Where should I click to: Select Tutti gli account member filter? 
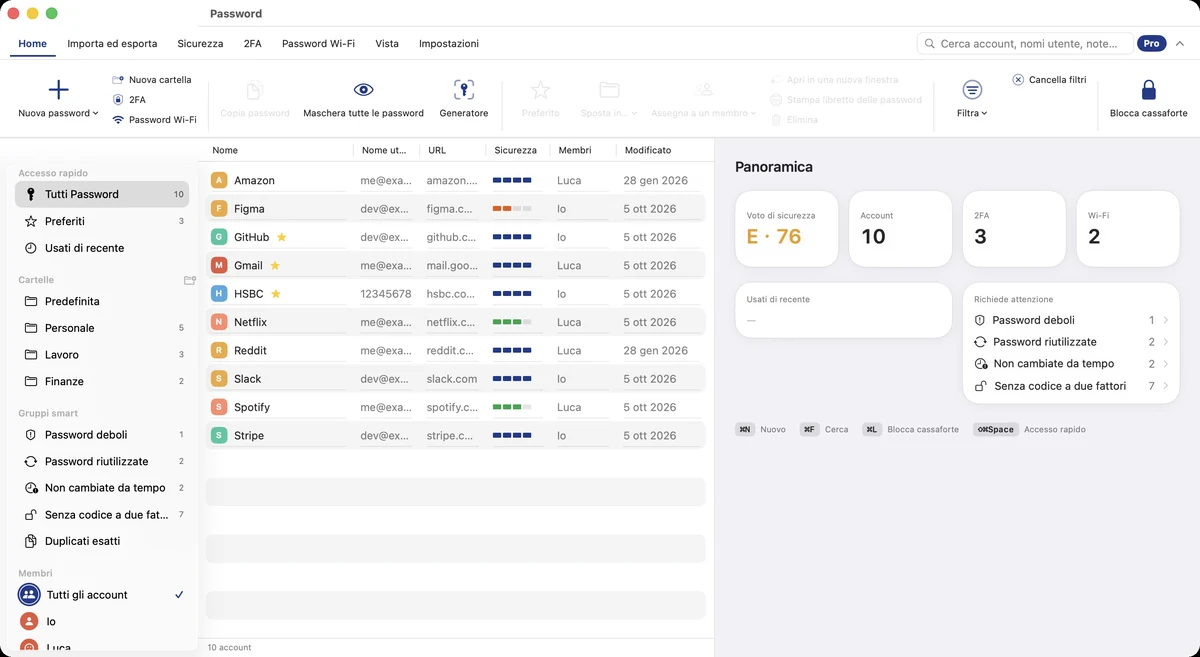(102, 595)
